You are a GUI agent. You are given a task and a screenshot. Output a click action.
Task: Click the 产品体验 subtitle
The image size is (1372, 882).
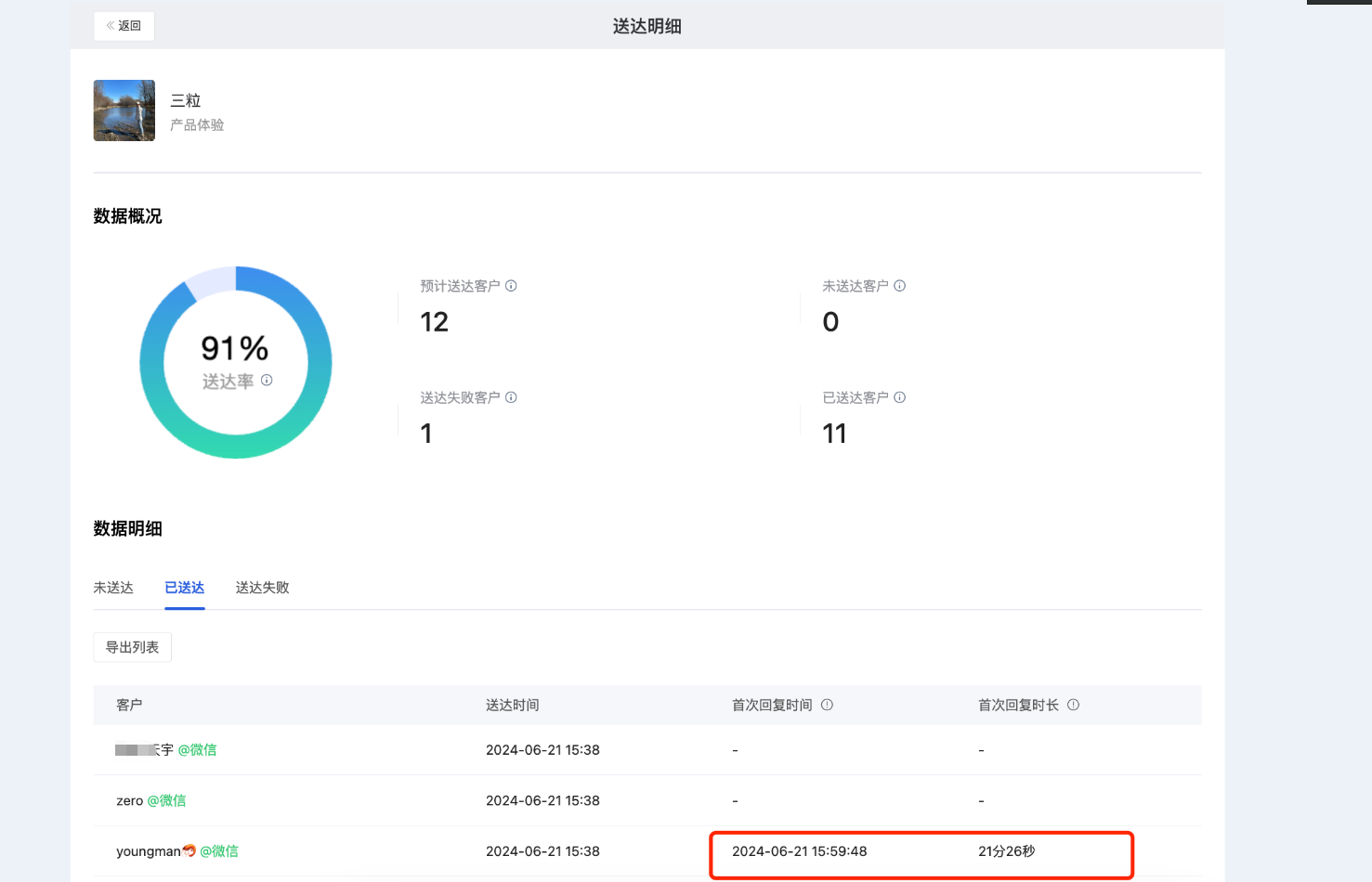(x=197, y=125)
